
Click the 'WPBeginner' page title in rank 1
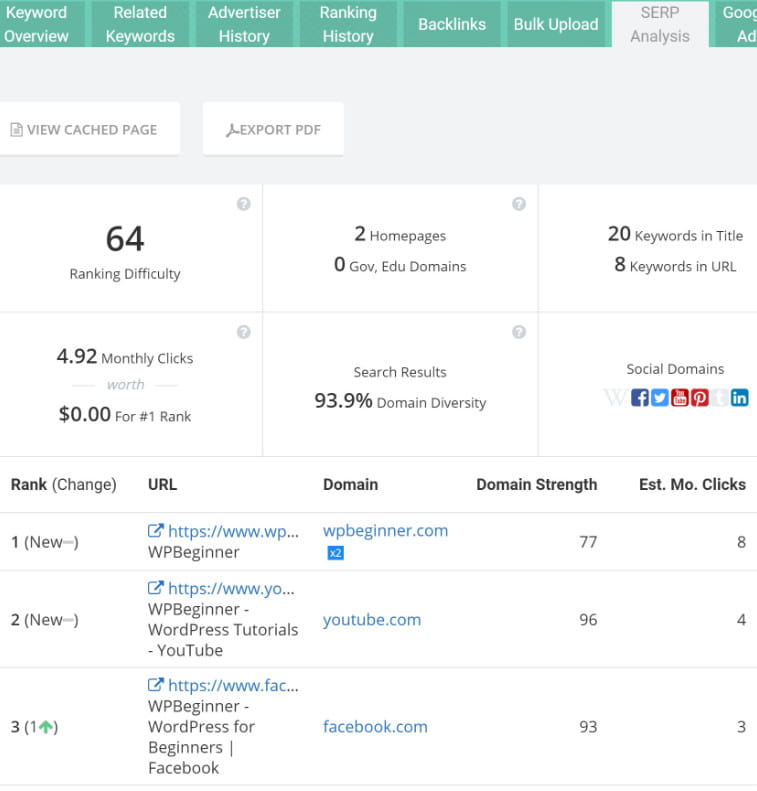pos(194,552)
